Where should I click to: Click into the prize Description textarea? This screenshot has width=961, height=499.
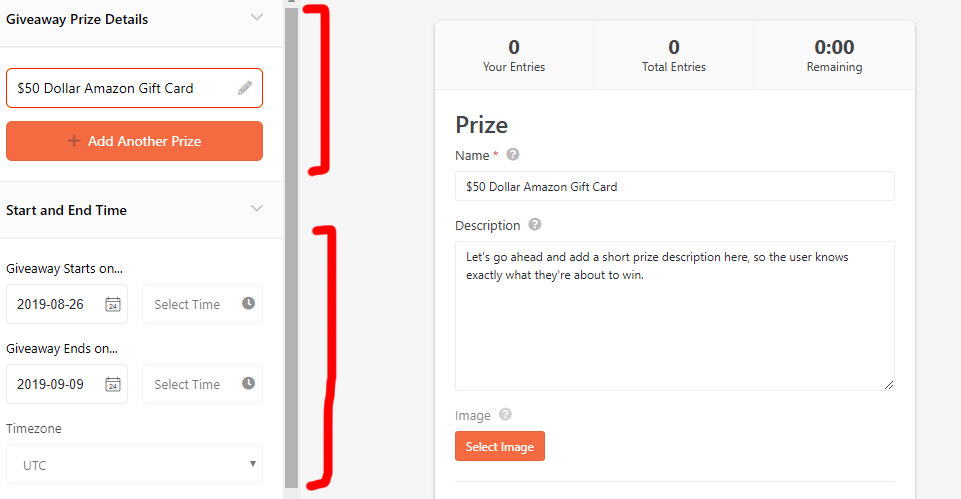point(674,315)
